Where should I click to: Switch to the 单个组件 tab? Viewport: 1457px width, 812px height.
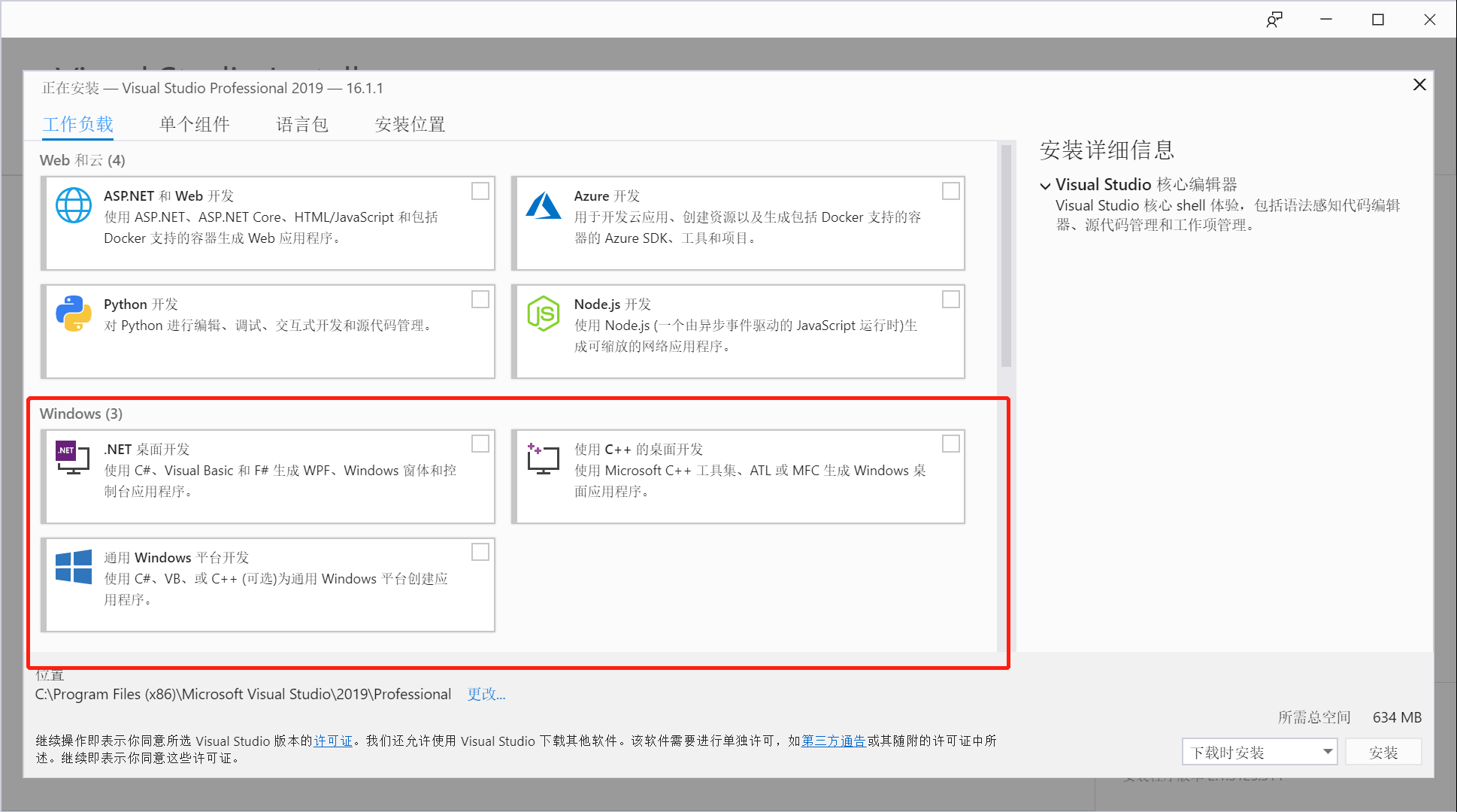[194, 124]
